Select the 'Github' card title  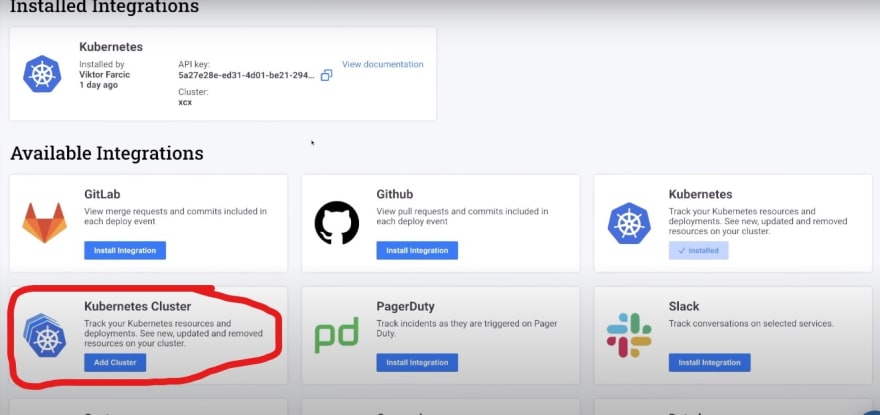point(395,194)
